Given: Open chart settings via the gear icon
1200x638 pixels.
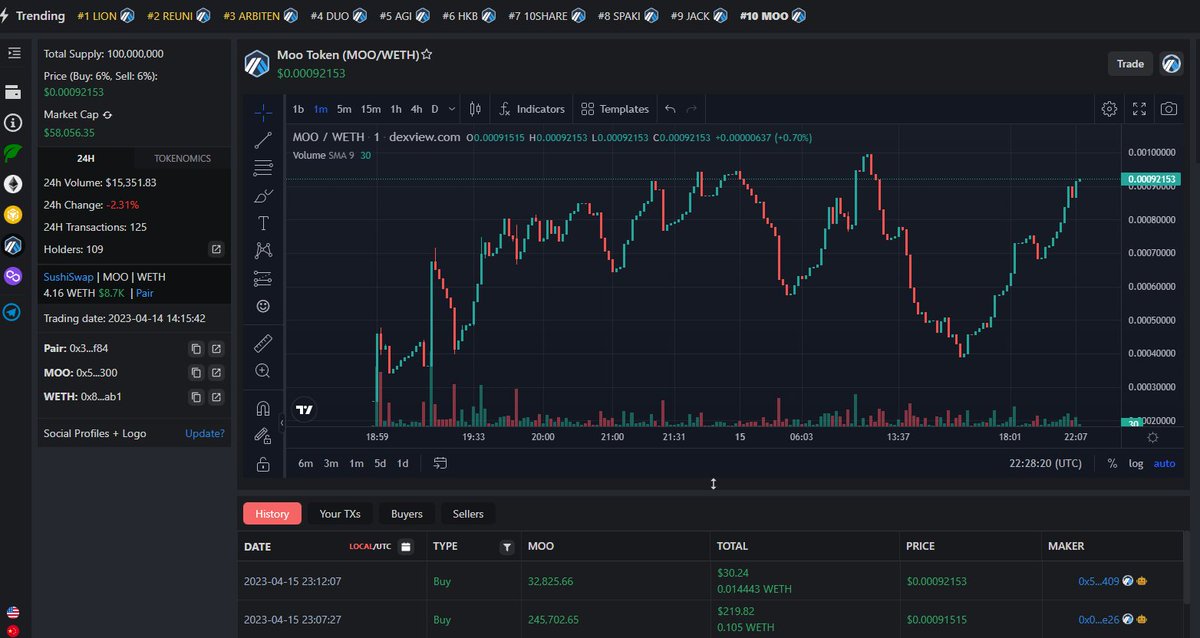Looking at the screenshot, I should (x=1109, y=109).
